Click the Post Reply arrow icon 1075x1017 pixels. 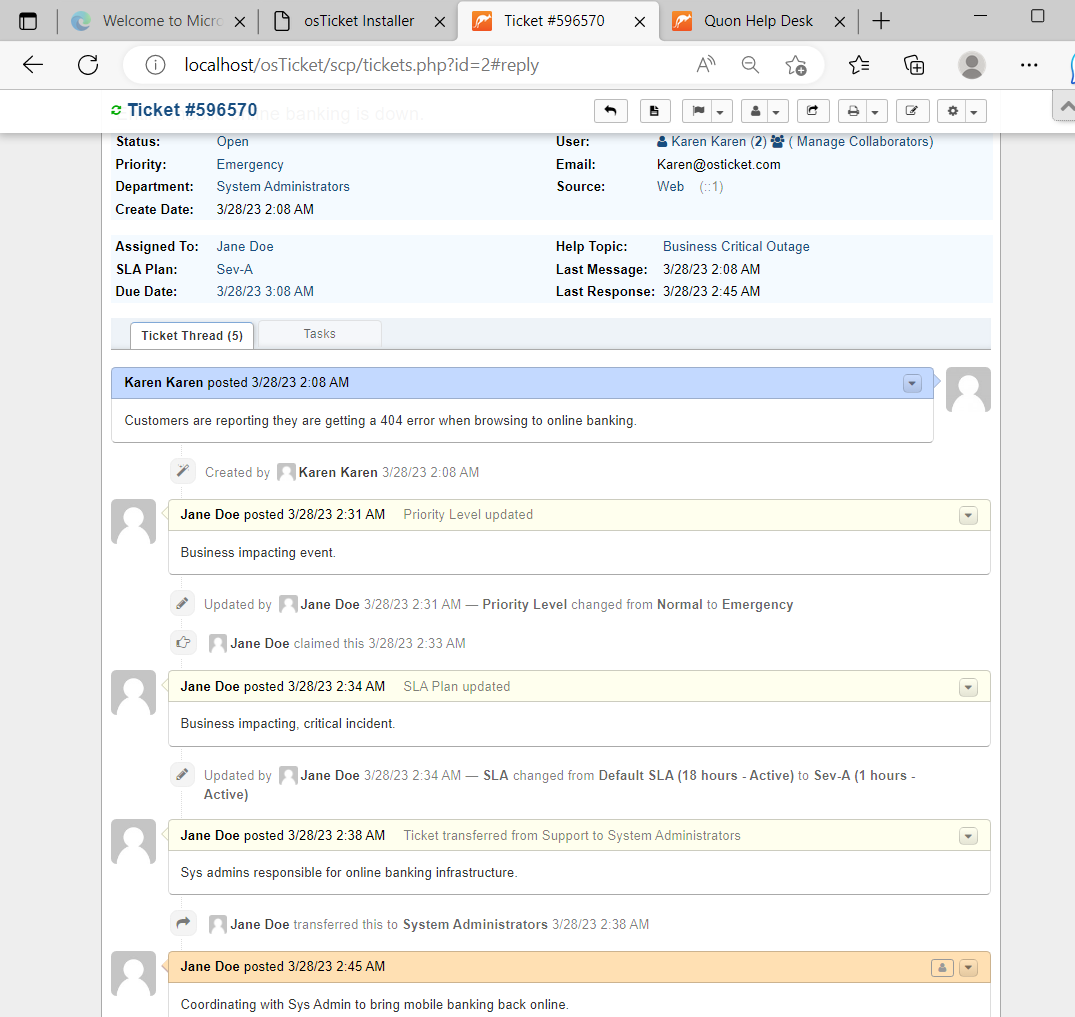tap(611, 111)
